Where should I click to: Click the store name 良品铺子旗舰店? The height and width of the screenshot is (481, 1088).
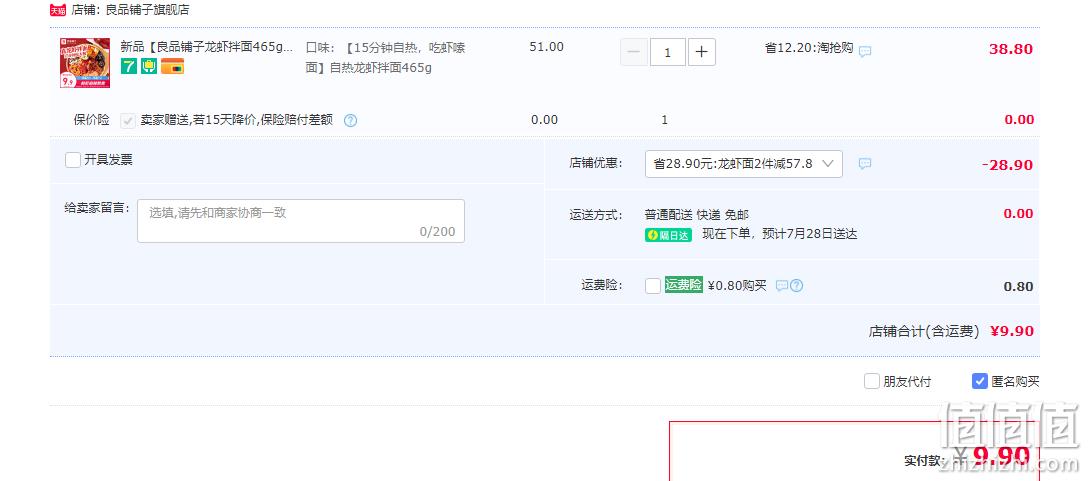point(147,10)
